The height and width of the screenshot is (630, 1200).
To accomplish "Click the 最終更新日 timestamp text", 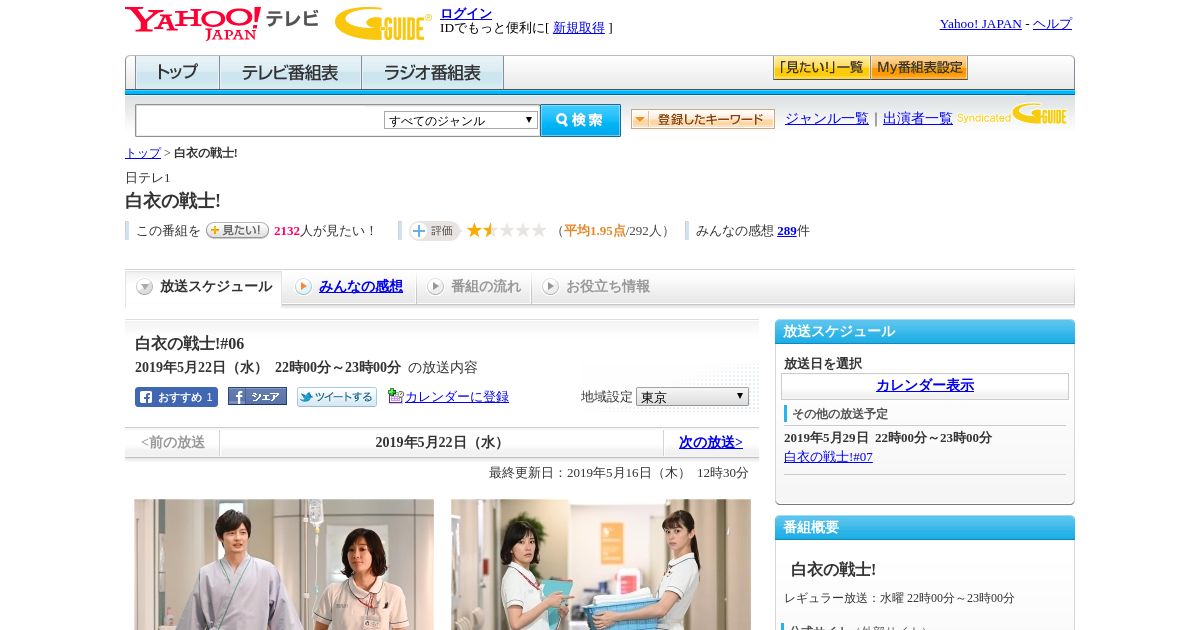I will click(619, 473).
